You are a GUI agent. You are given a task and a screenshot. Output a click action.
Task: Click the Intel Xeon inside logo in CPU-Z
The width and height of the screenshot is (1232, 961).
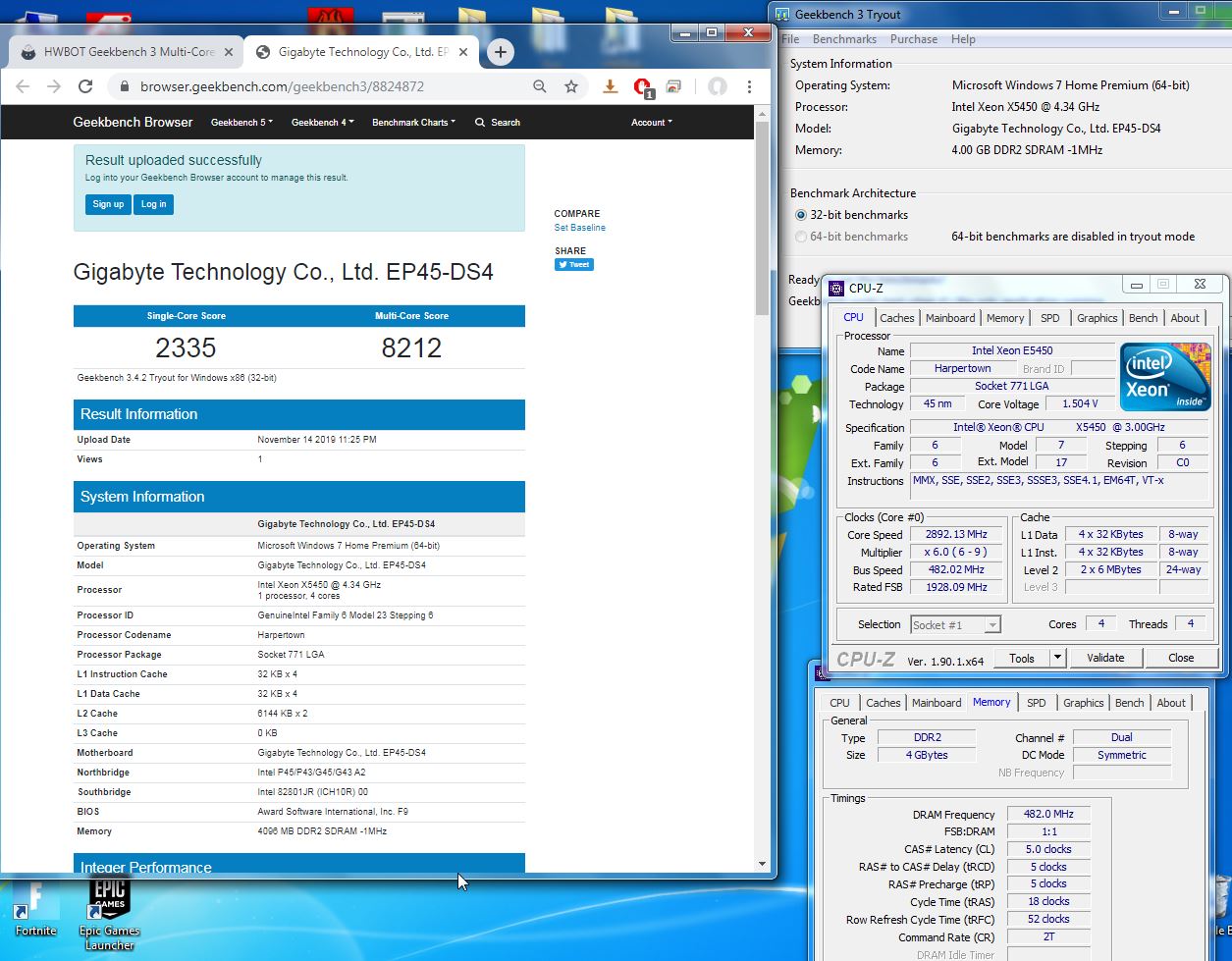coord(1165,377)
